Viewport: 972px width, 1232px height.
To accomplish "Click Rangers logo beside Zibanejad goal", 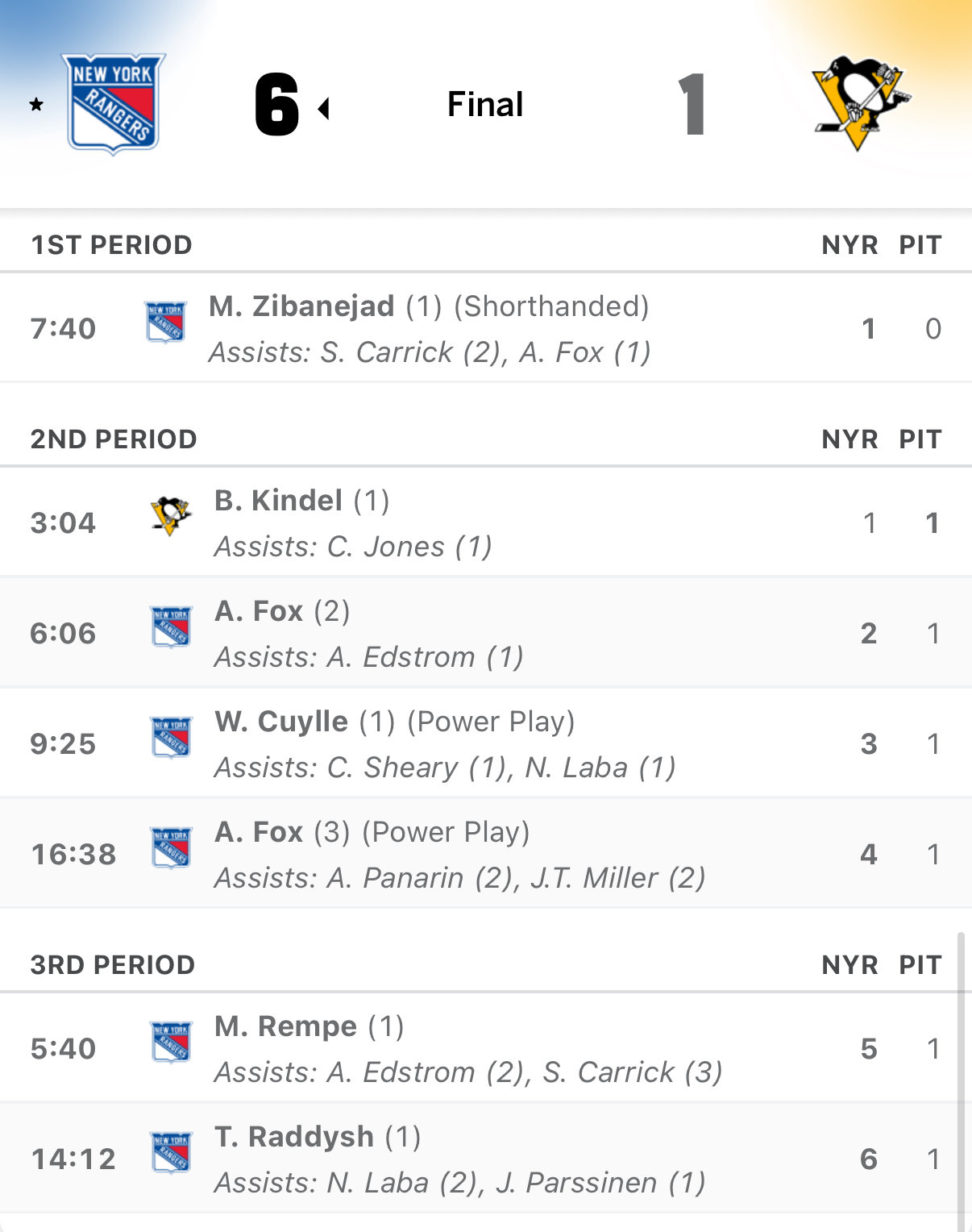I will point(165,322).
